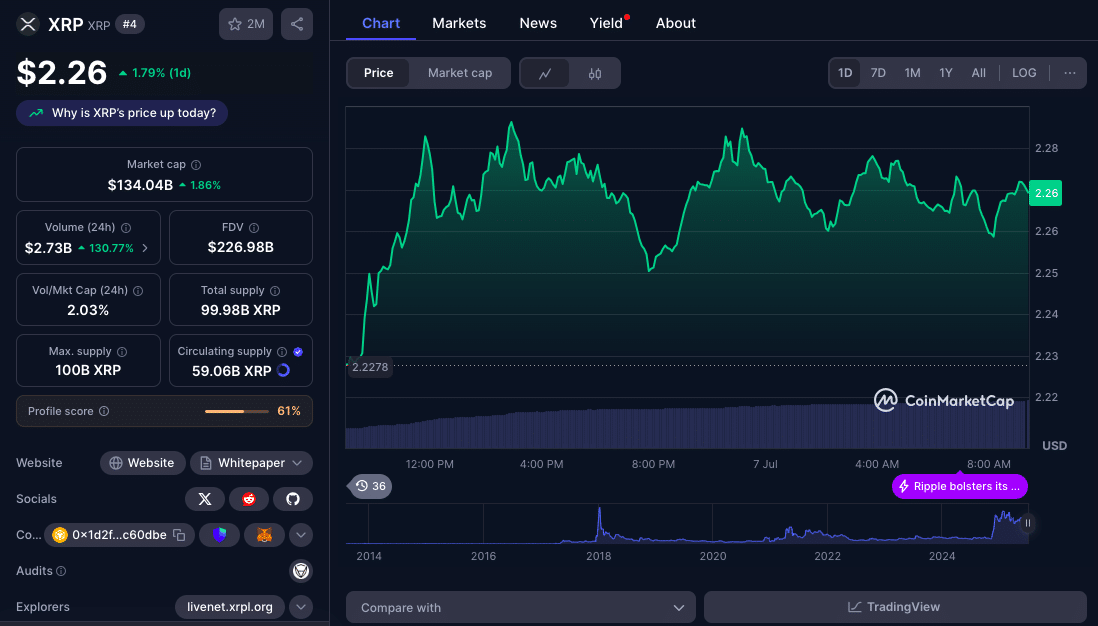Open the chart more-options ellipsis
1098x626 pixels.
pyautogui.click(x=1069, y=73)
